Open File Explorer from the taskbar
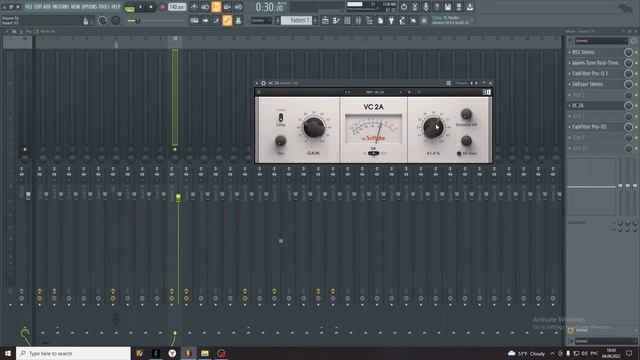Viewport: 640px width, 360px height. click(x=205, y=353)
